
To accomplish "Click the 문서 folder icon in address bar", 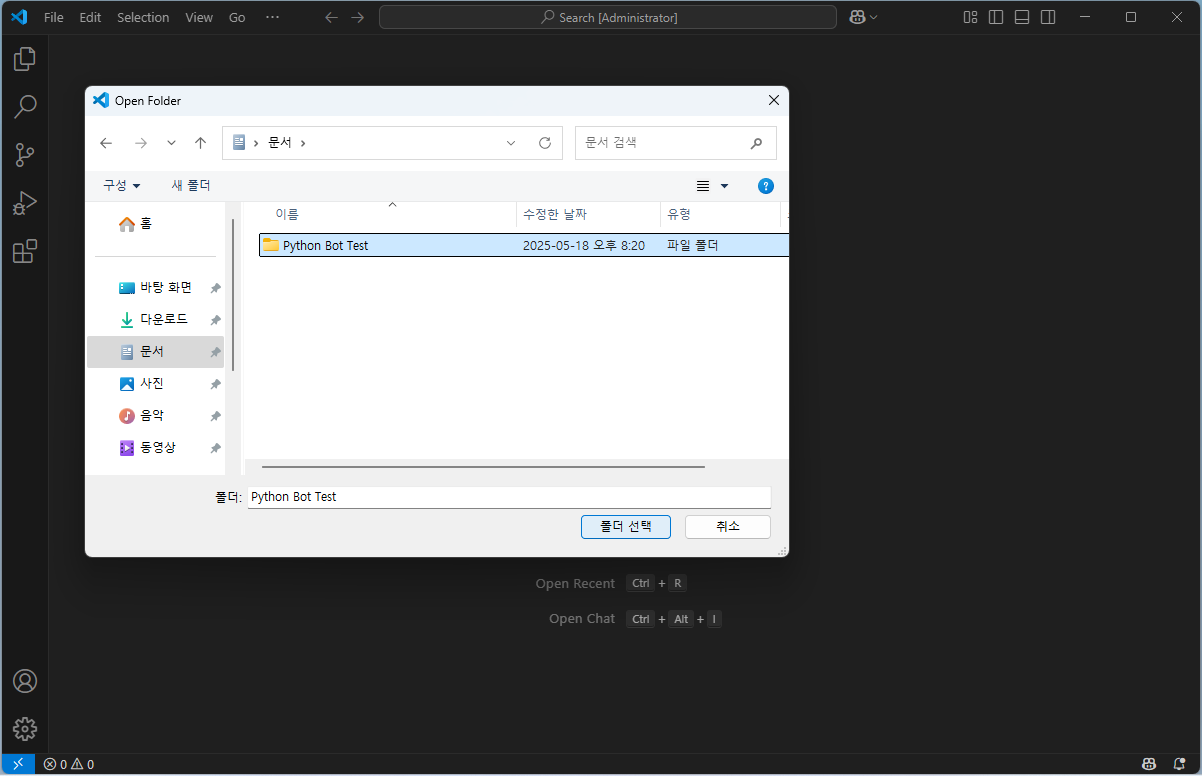I will coord(238,143).
